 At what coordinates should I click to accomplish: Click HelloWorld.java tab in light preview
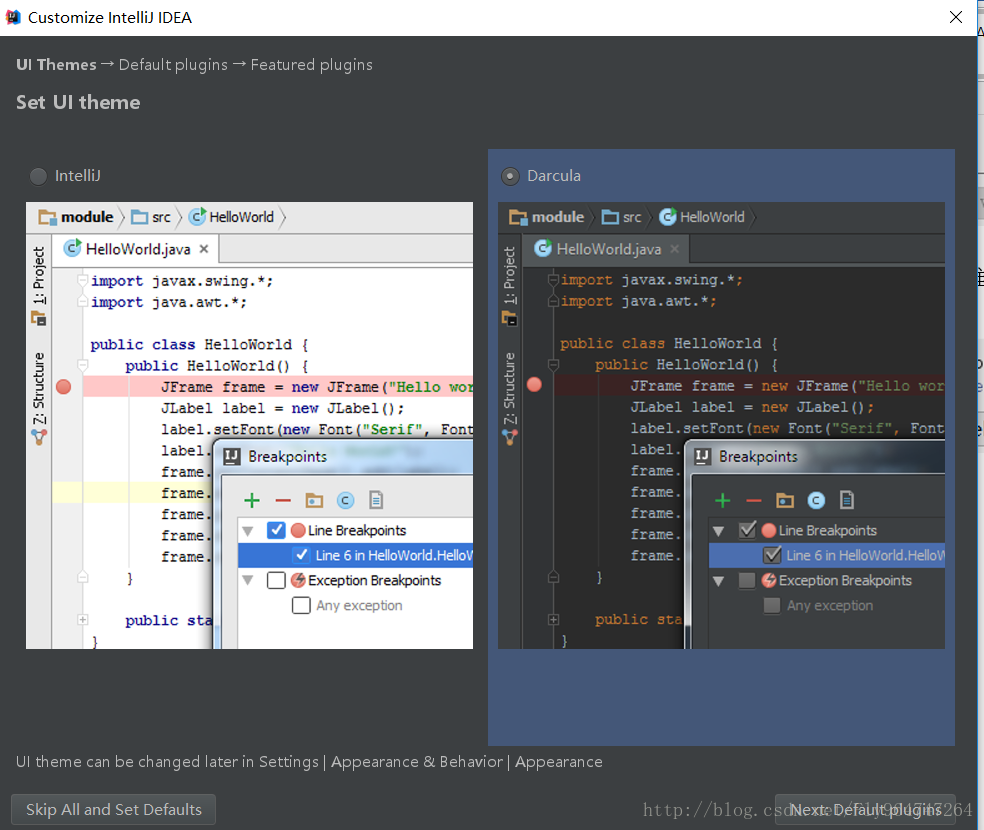pos(135,249)
